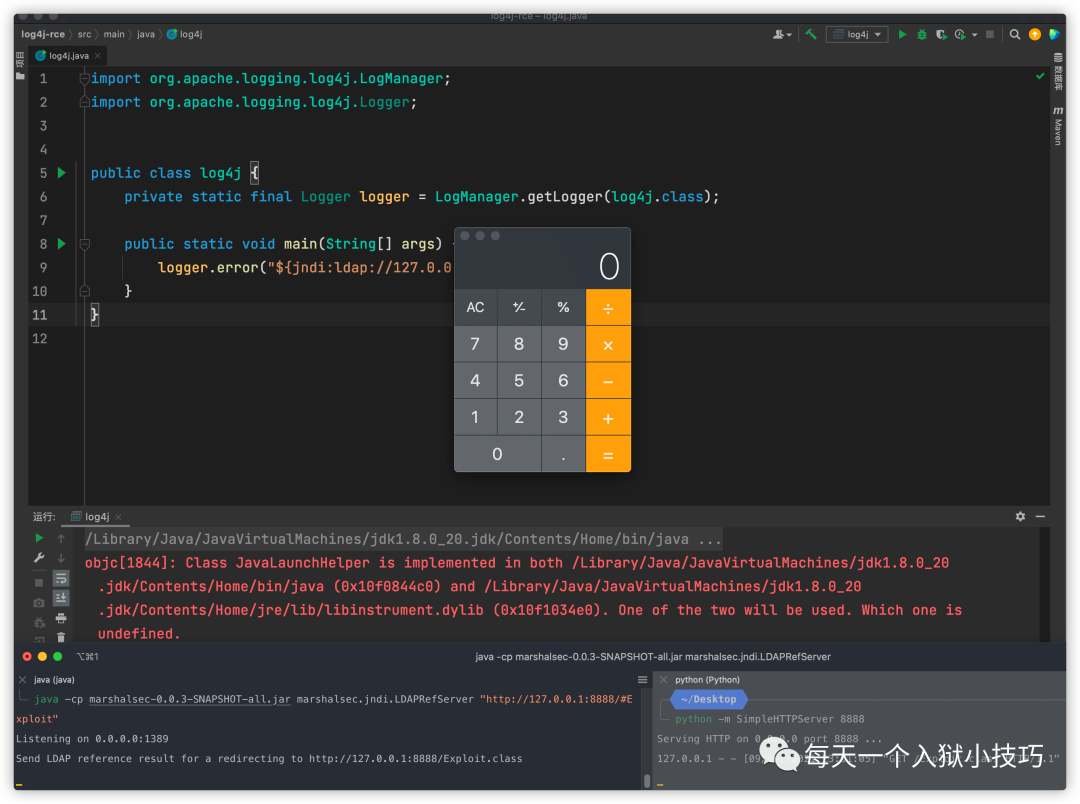Click the Calculator percent key
The height and width of the screenshot is (804, 1080).
pos(563,307)
